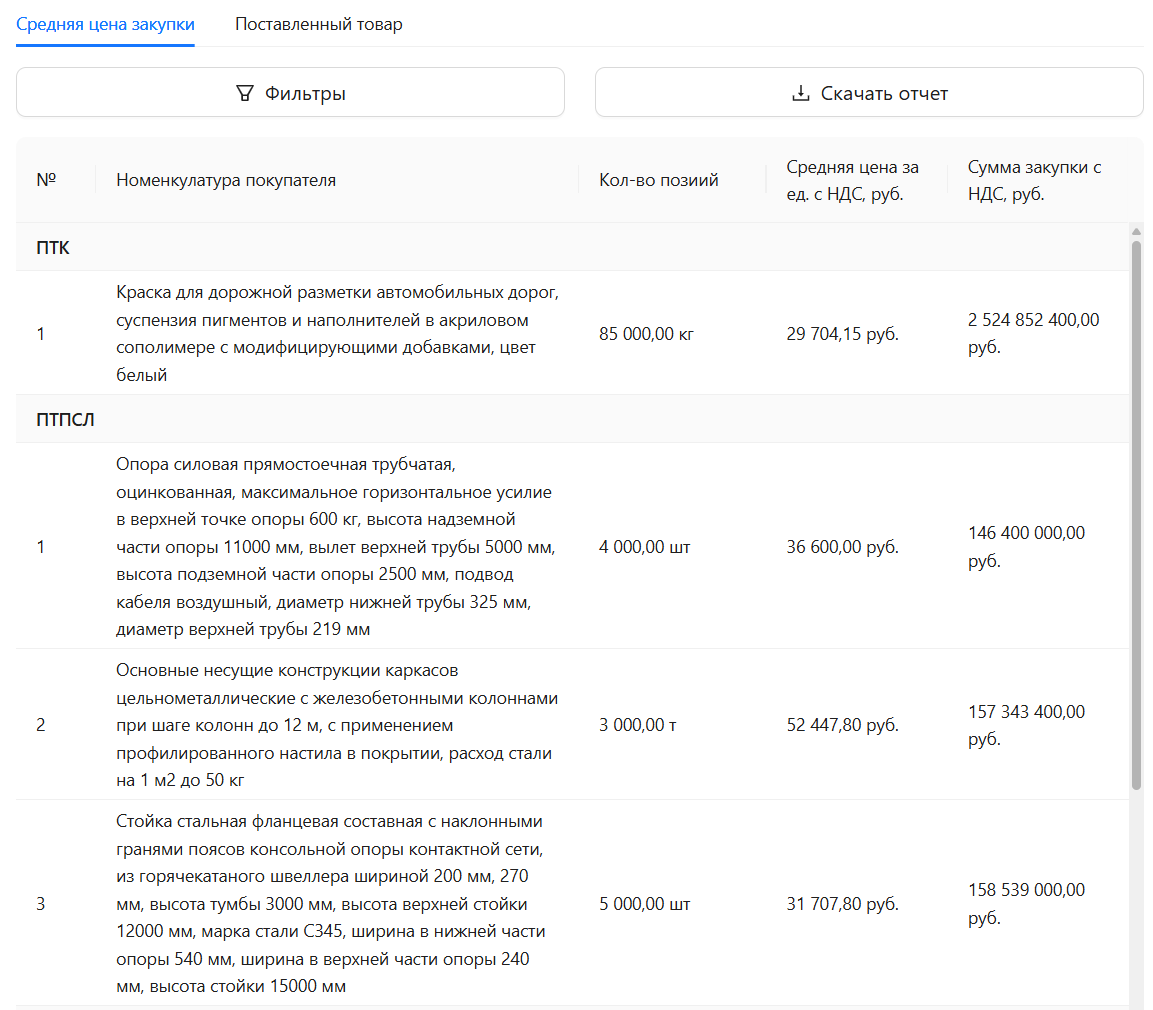Click the scrollbar up arrow

[x=1136, y=232]
